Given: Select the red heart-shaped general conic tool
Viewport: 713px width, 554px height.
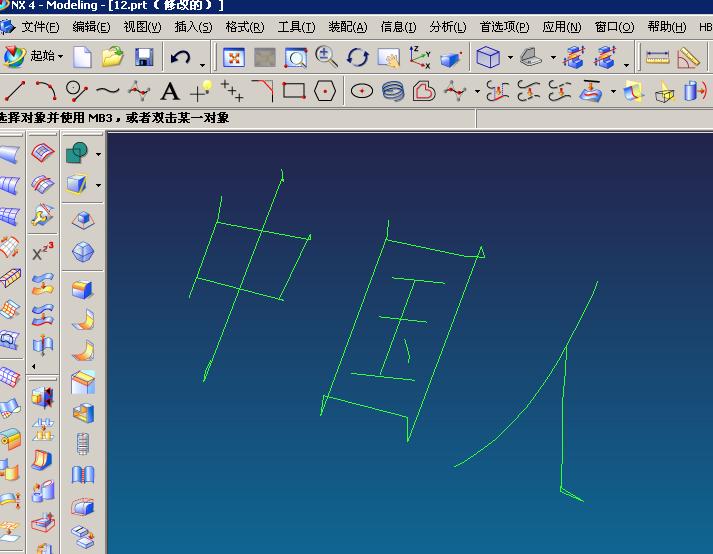Looking at the screenshot, I should [424, 91].
